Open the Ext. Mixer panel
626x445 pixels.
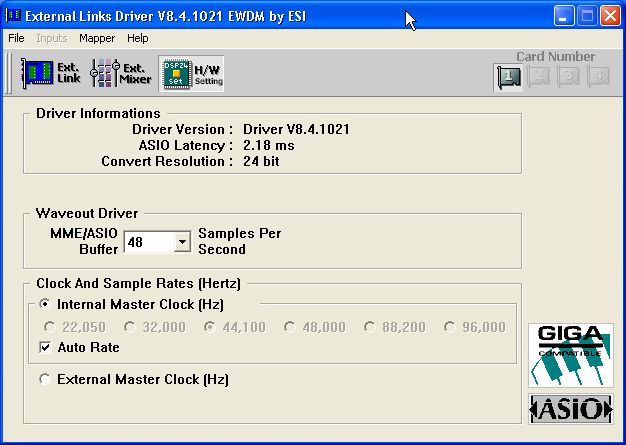121,73
